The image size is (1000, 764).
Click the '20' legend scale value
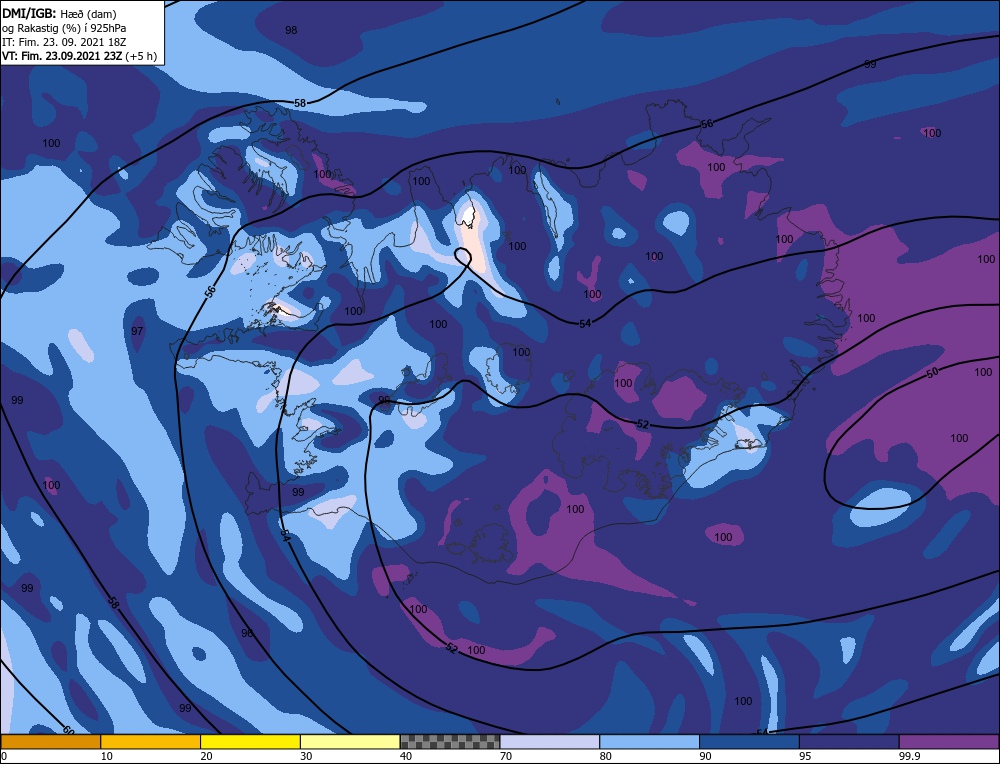point(207,756)
